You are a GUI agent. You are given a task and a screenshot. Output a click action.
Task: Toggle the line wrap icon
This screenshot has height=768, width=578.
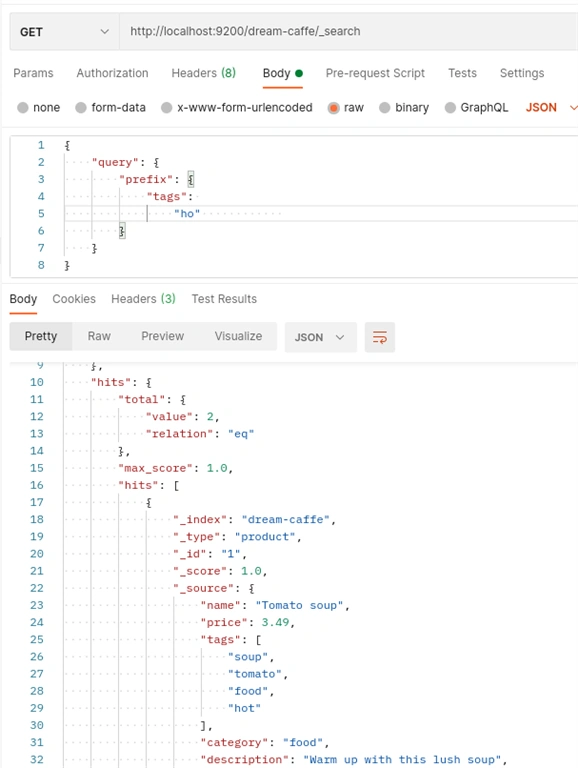click(380, 337)
